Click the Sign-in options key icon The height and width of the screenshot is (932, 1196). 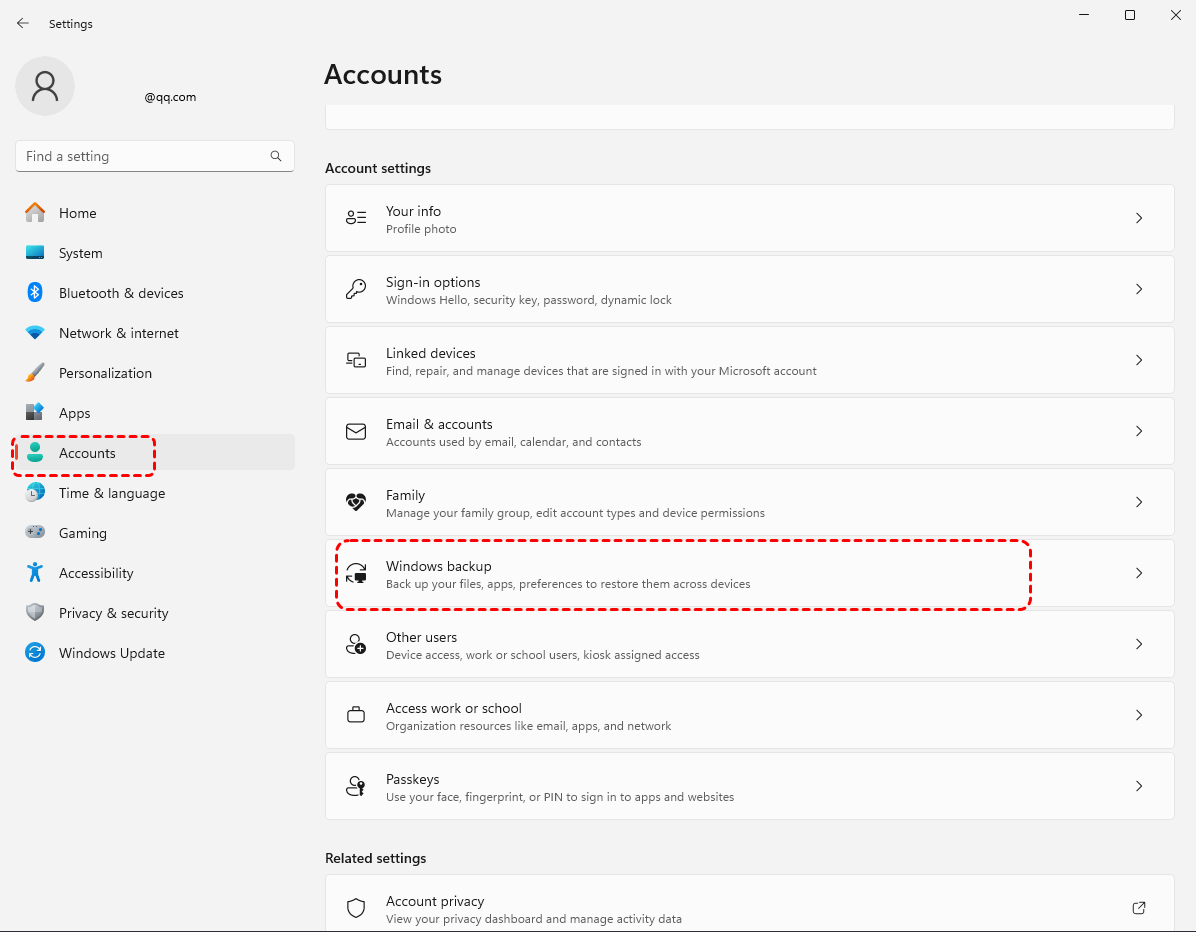click(x=356, y=289)
